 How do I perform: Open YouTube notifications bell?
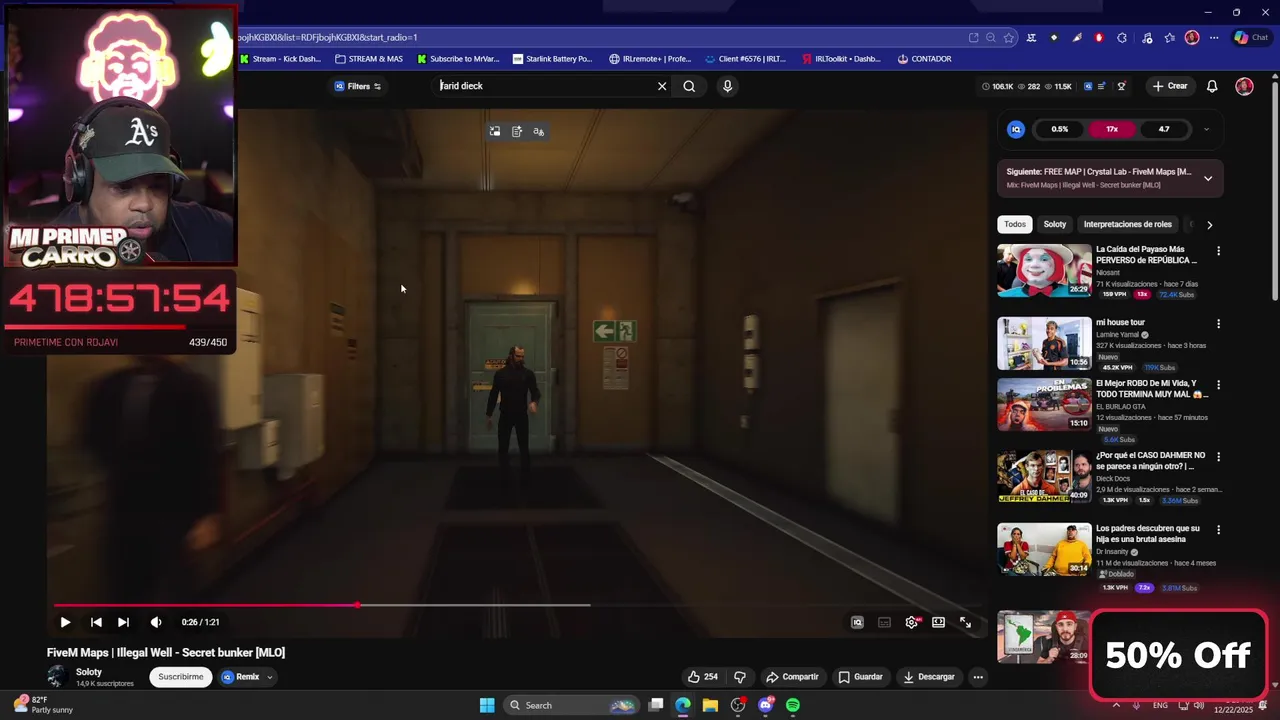[x=1212, y=86]
